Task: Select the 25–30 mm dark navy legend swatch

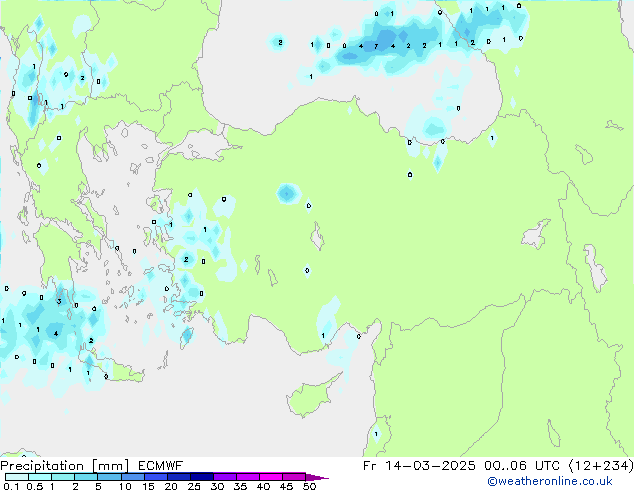Action: [202, 477]
